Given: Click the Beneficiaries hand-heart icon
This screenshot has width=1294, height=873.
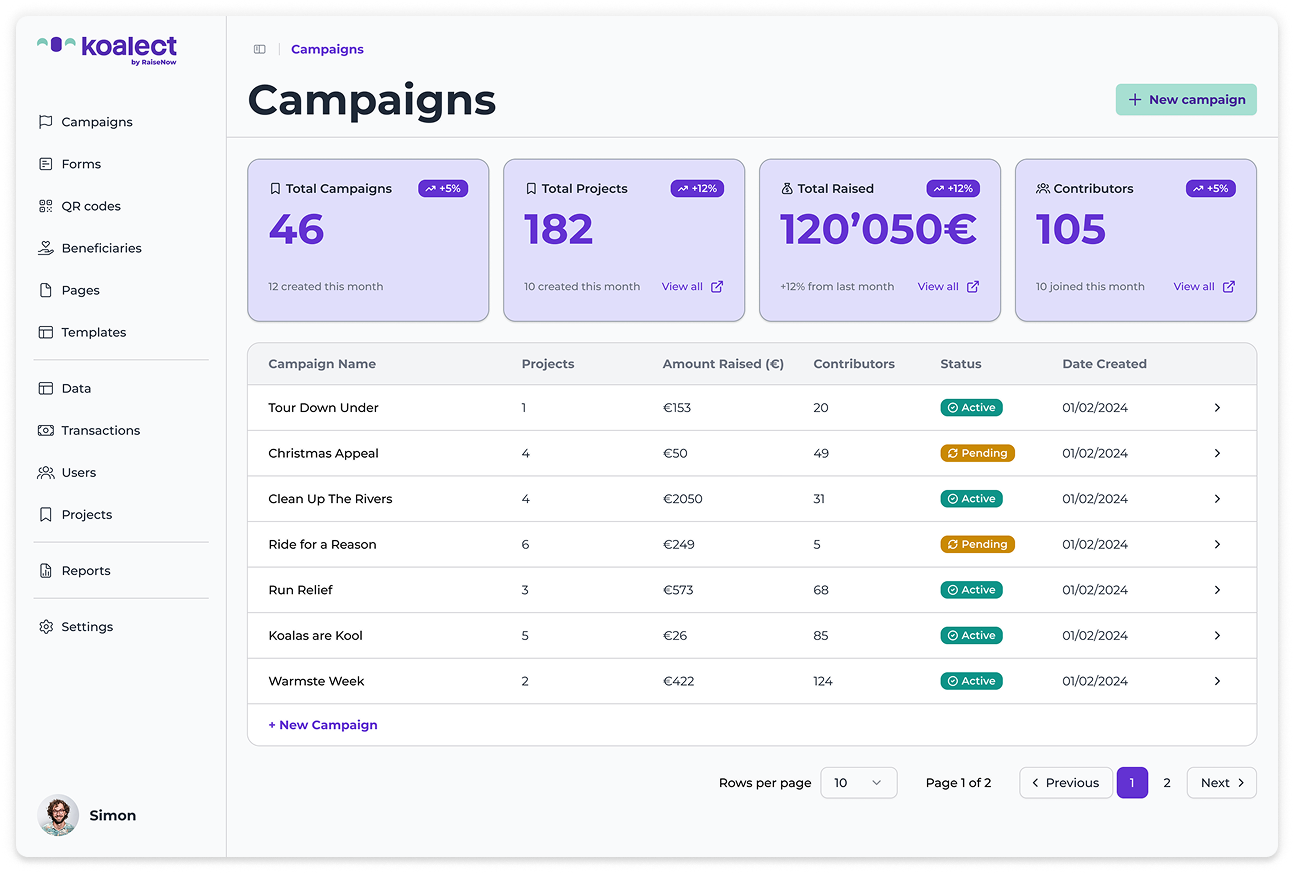Looking at the screenshot, I should click(x=45, y=248).
